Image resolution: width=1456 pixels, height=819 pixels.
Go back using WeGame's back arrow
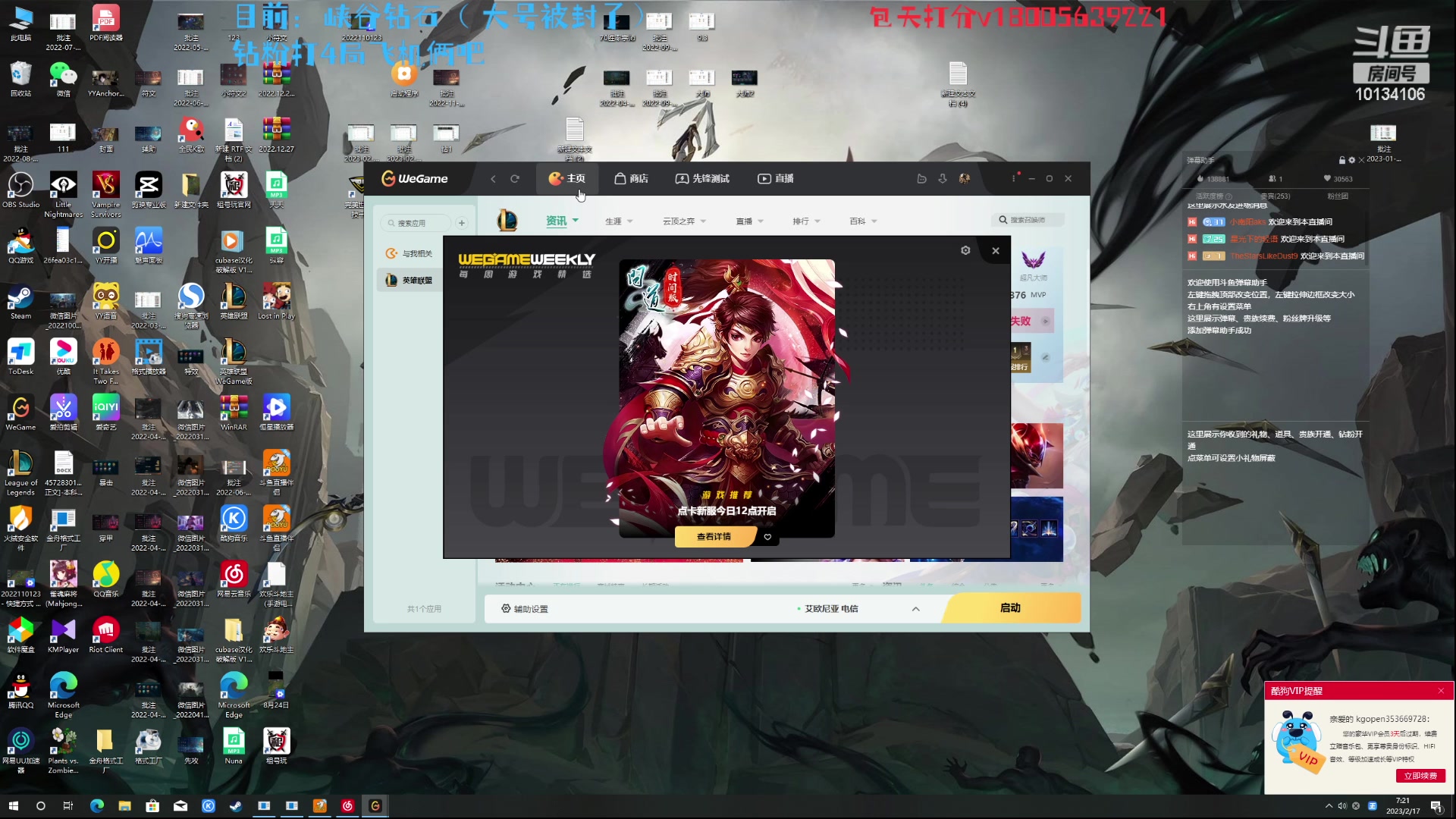493,179
